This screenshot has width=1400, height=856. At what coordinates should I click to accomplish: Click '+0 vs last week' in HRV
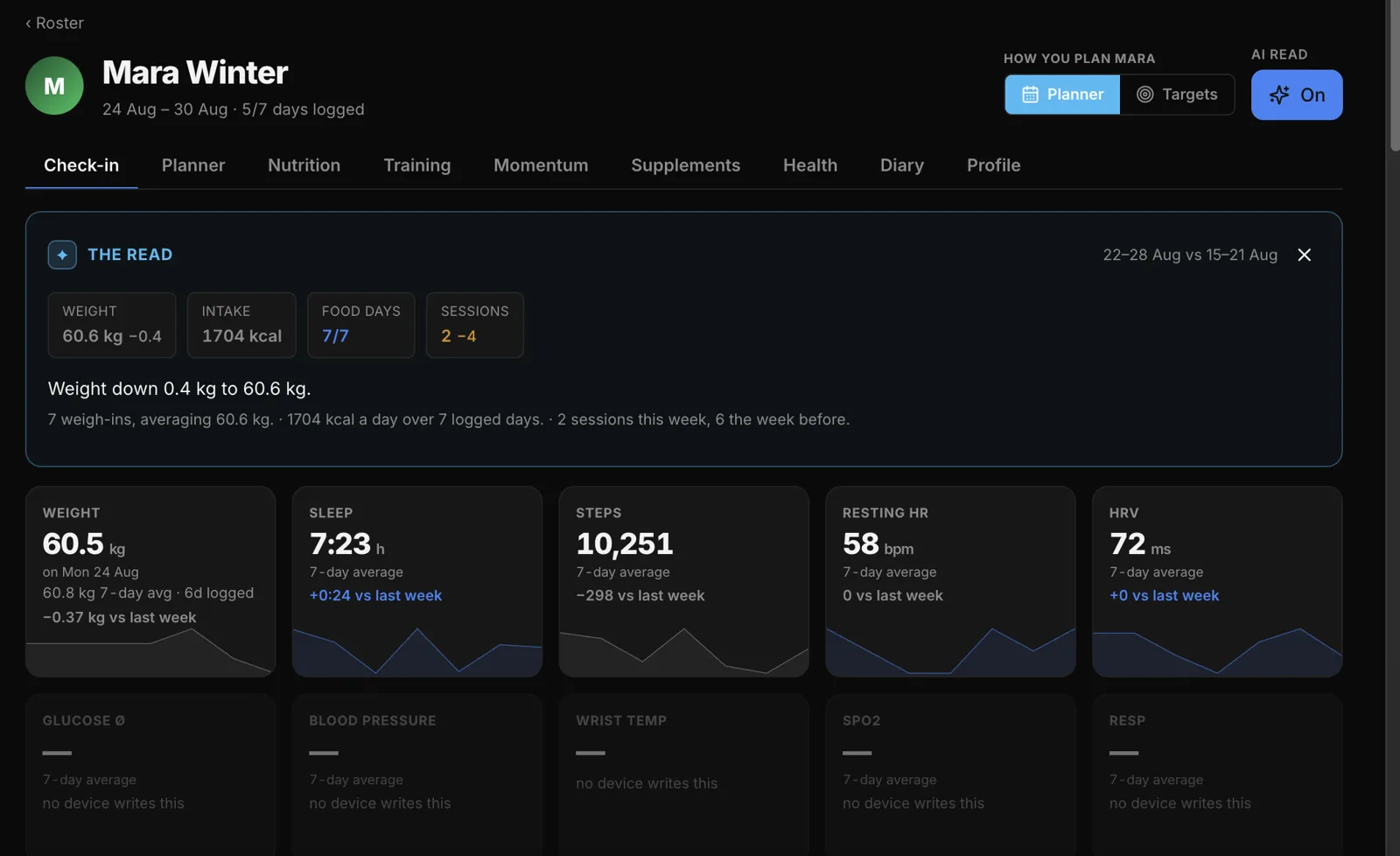pos(1165,595)
